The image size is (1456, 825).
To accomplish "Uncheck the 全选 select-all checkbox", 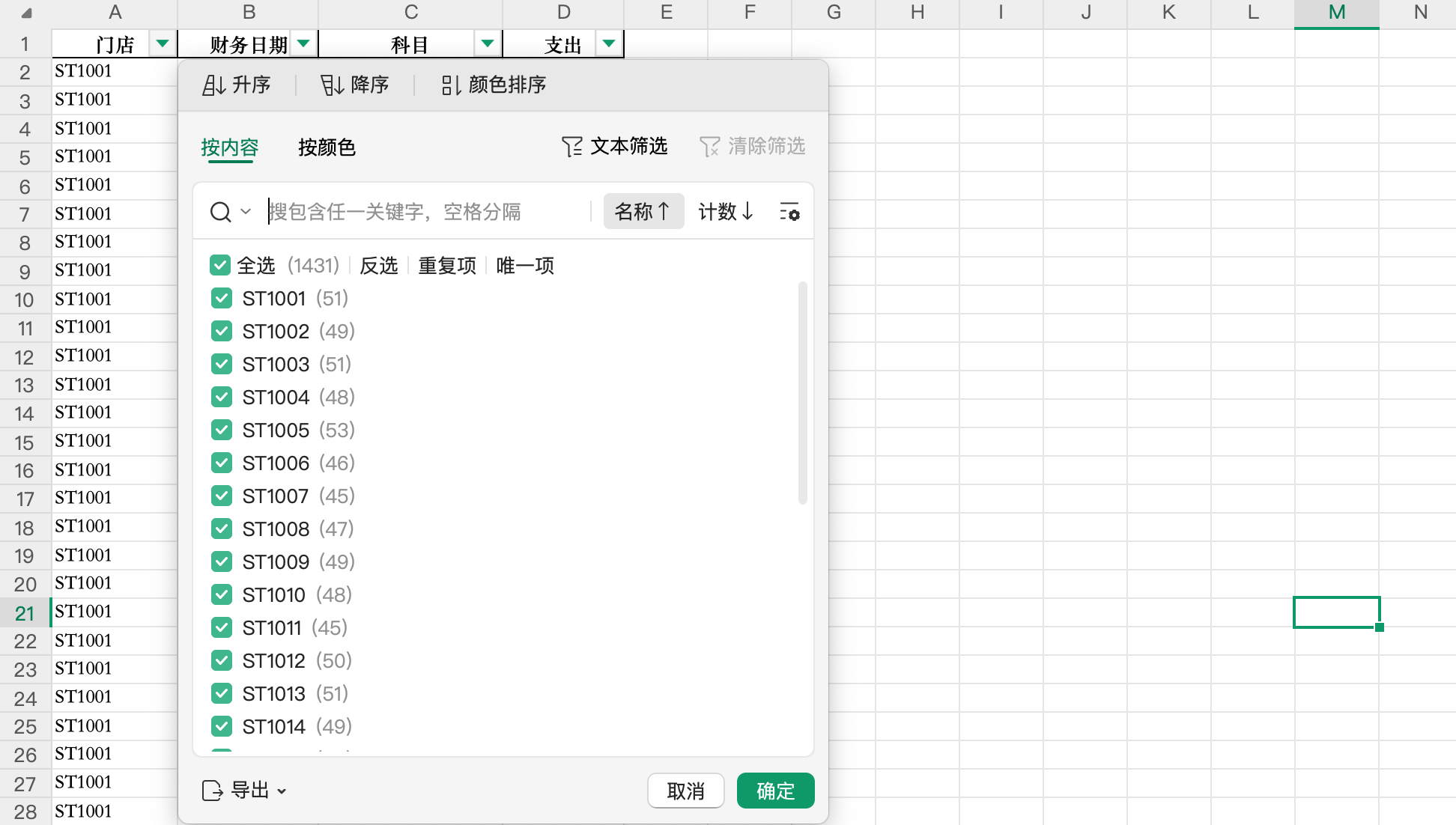I will pos(220,265).
